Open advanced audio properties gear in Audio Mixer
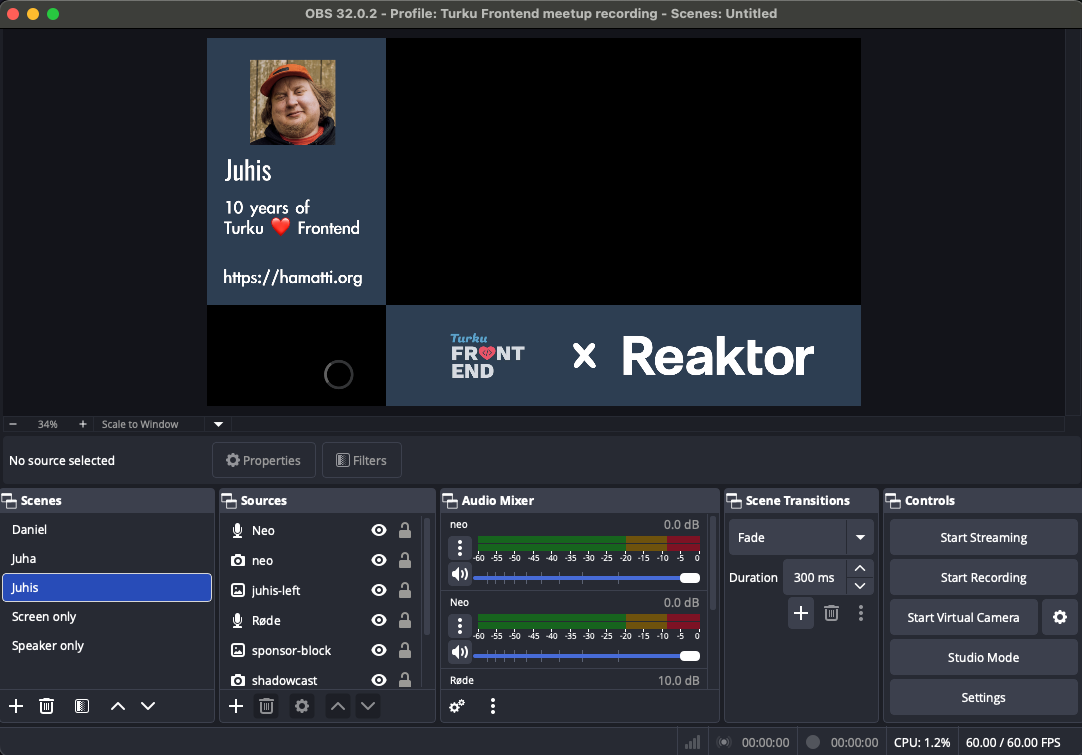This screenshot has height=755, width=1082. pos(457,706)
